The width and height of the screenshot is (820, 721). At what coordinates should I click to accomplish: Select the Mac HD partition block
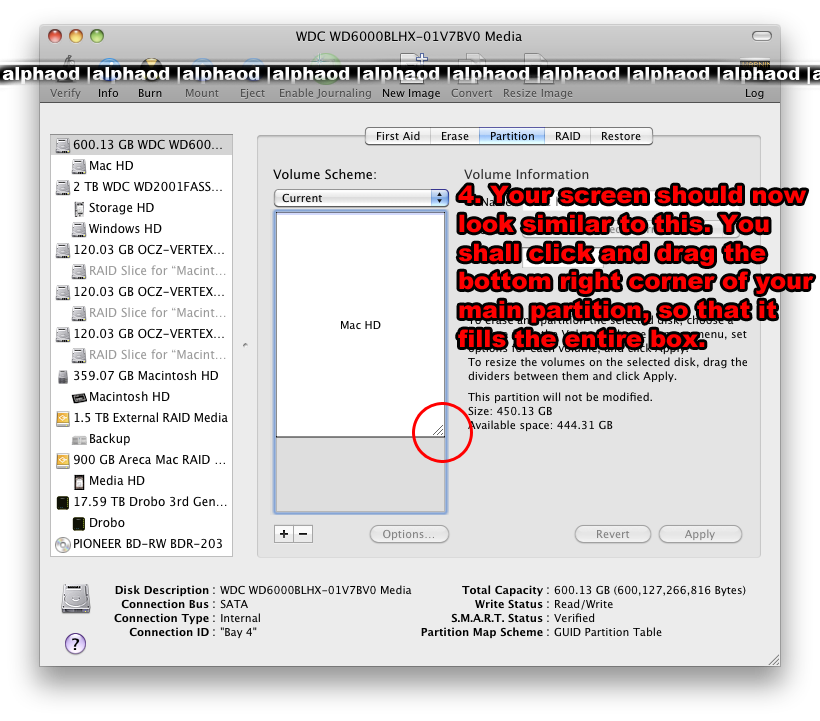pyautogui.click(x=360, y=325)
